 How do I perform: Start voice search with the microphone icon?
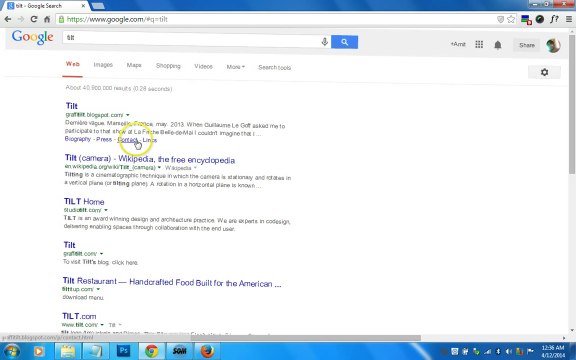324,42
